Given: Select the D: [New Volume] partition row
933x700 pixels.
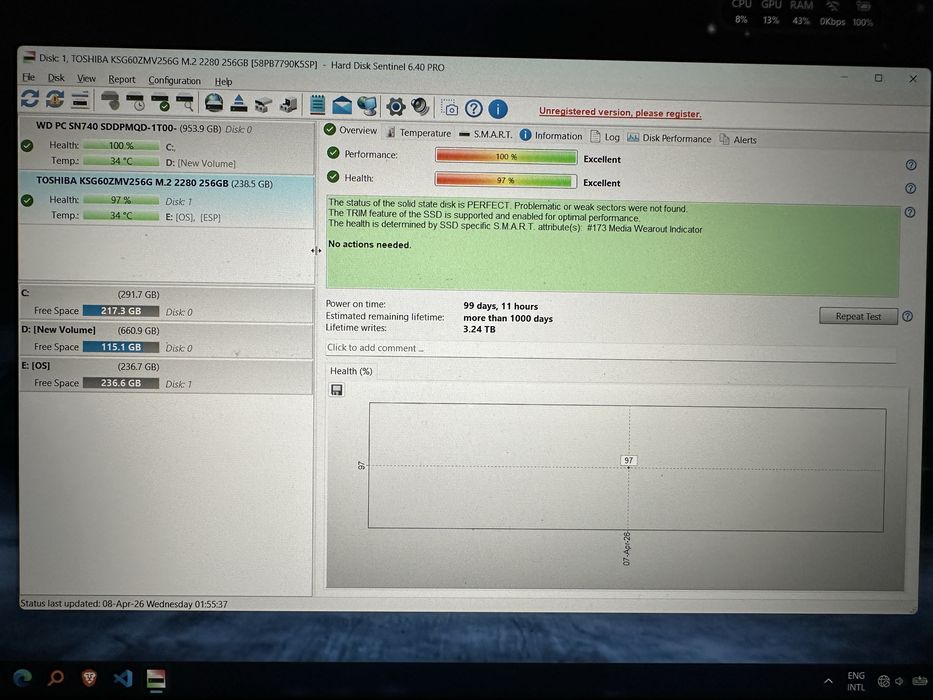Looking at the screenshot, I should (166, 339).
